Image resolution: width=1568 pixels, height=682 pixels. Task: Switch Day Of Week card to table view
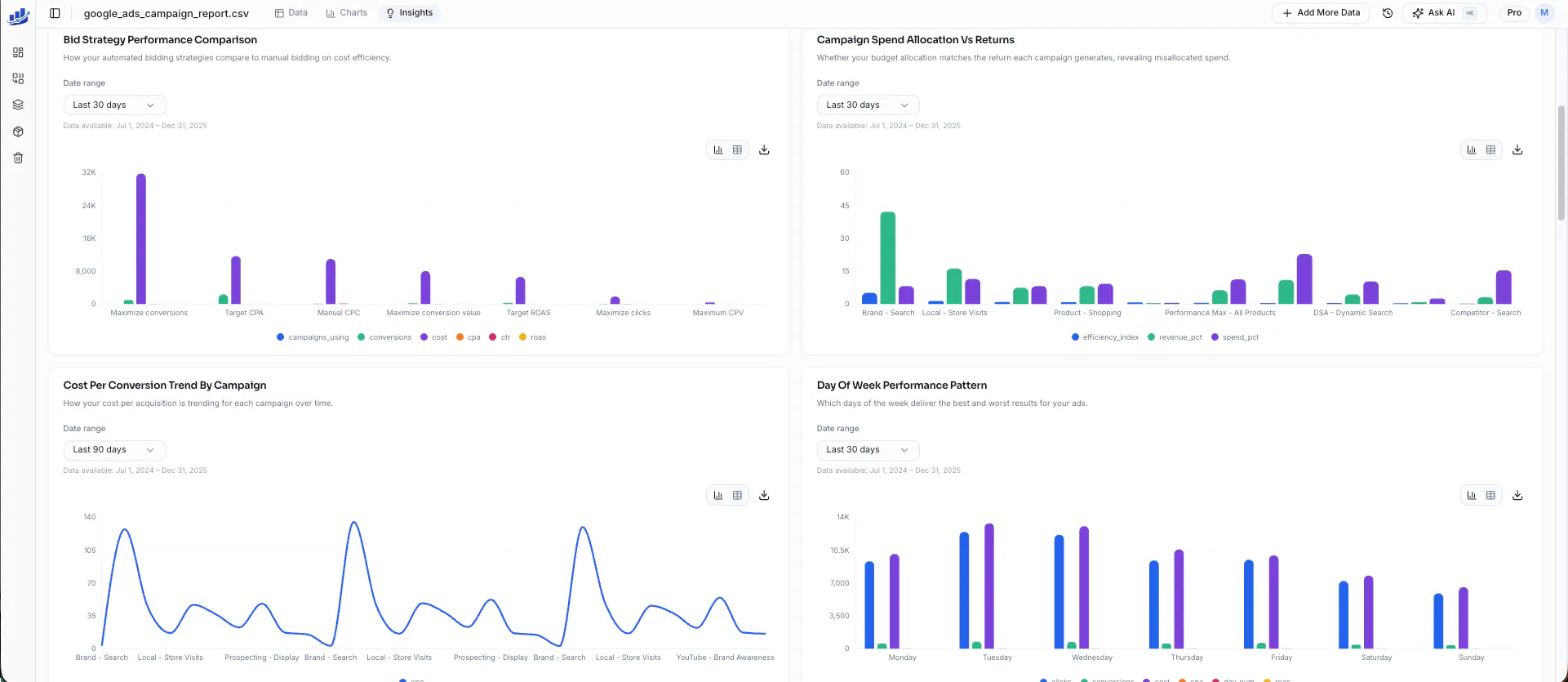tap(1490, 495)
